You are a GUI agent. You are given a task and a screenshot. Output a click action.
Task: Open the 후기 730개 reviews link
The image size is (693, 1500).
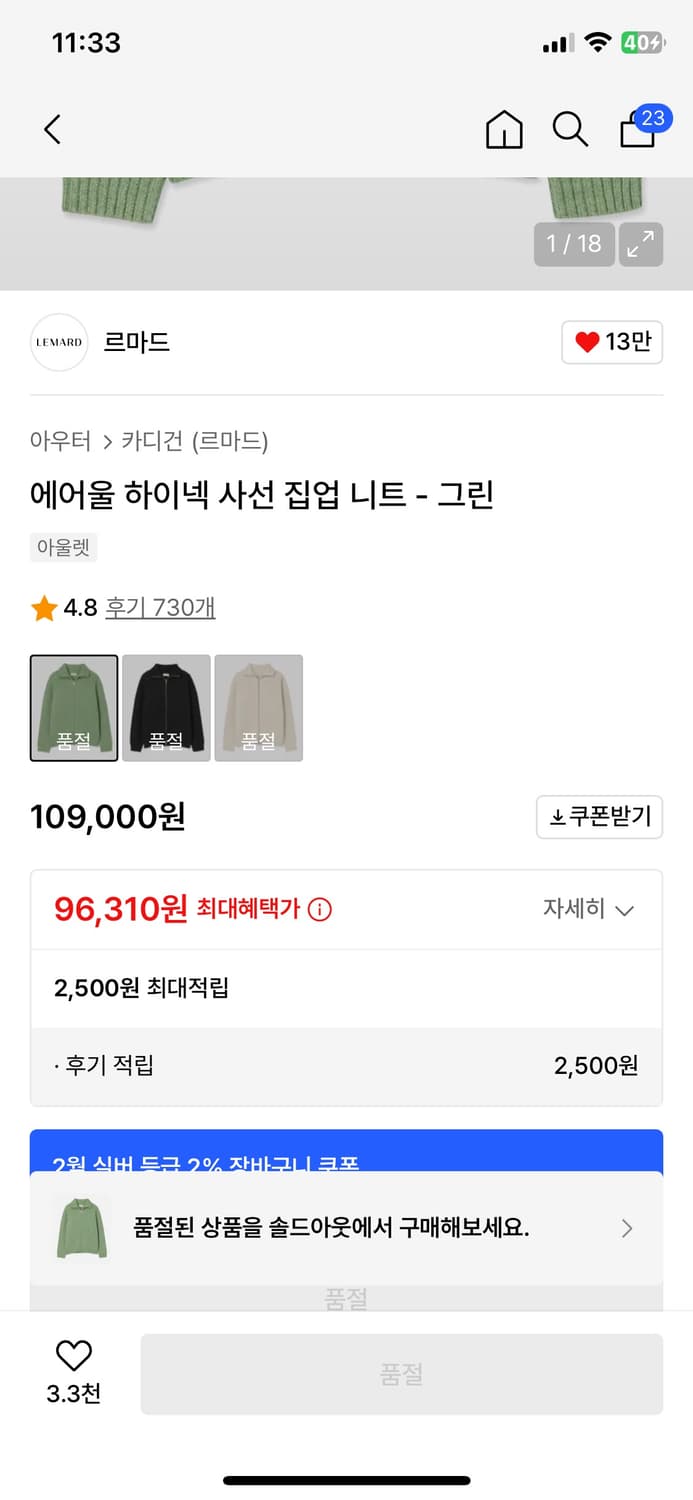[x=160, y=607]
